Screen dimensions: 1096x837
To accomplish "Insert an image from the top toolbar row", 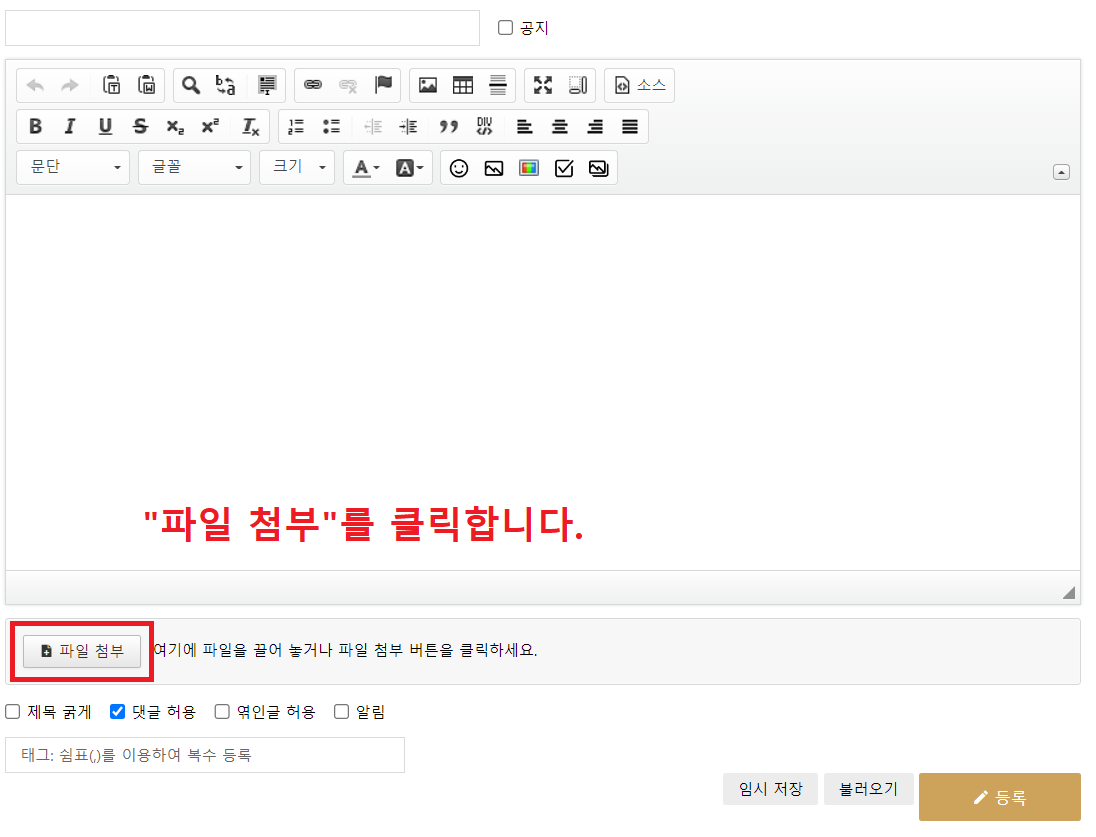I will click(x=428, y=85).
